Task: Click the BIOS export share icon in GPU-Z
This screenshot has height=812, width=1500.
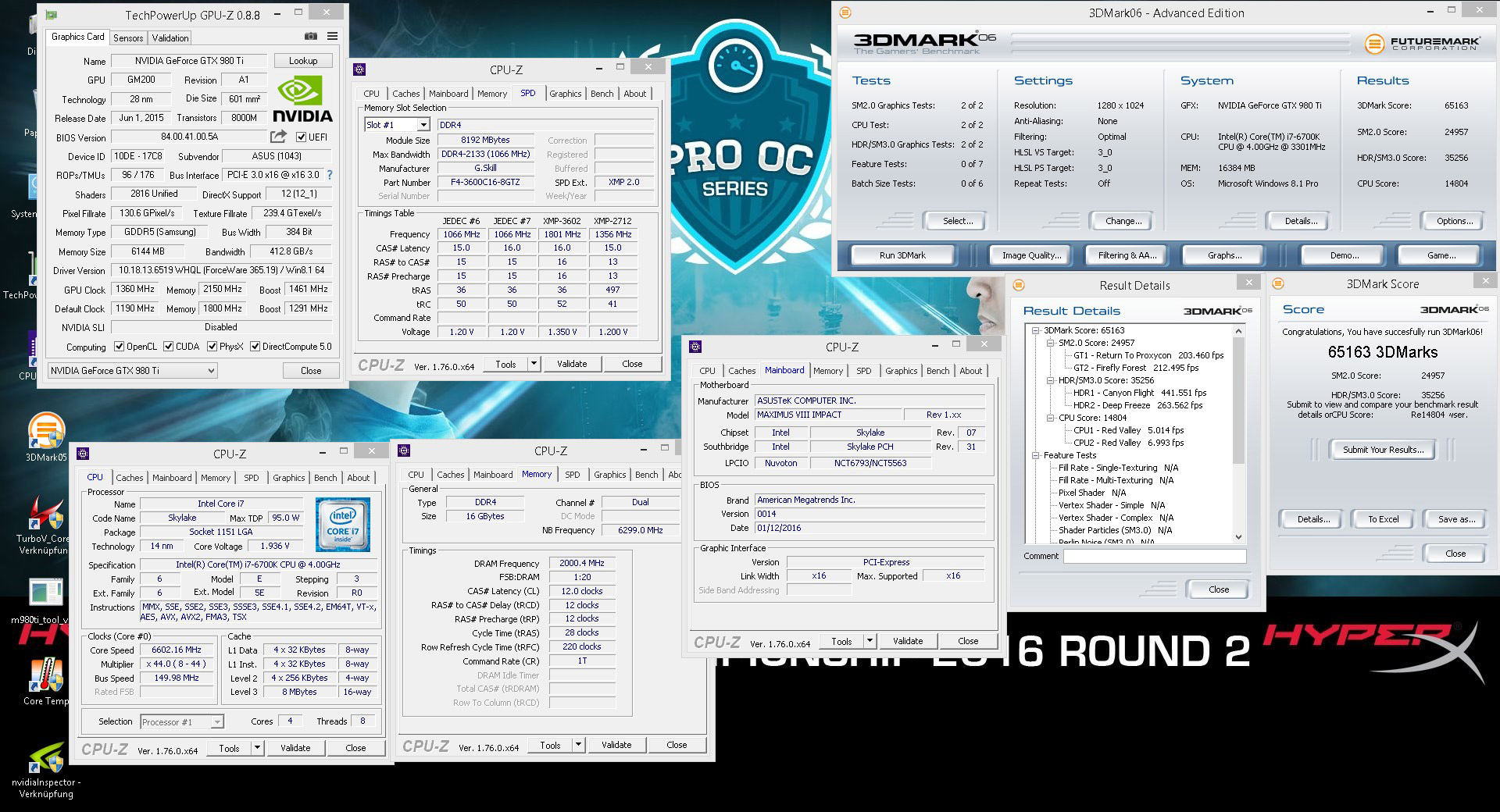Action: pos(278,137)
